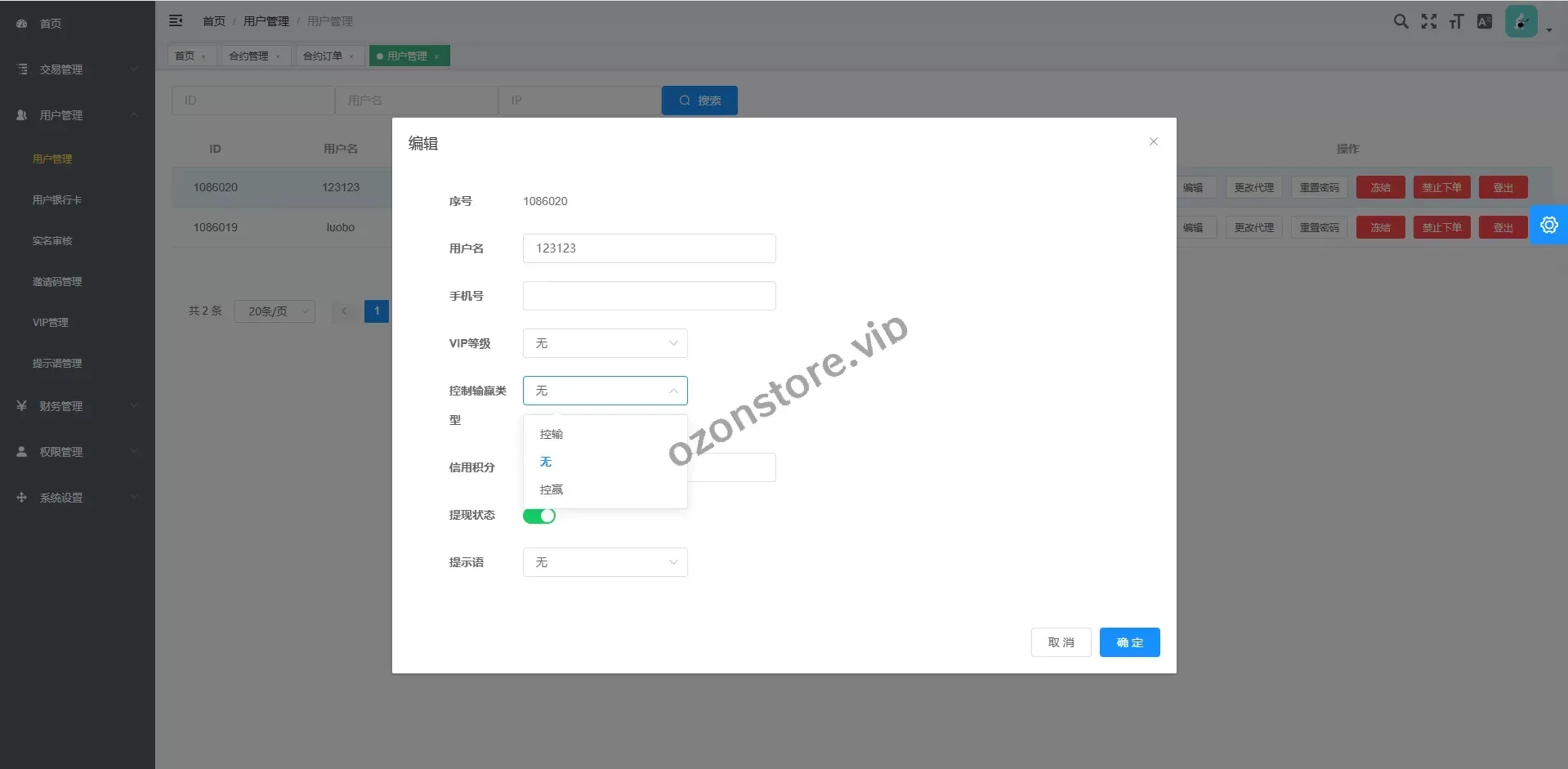Click the font size icon in header
This screenshot has height=769, width=1568.
pos(1456,22)
